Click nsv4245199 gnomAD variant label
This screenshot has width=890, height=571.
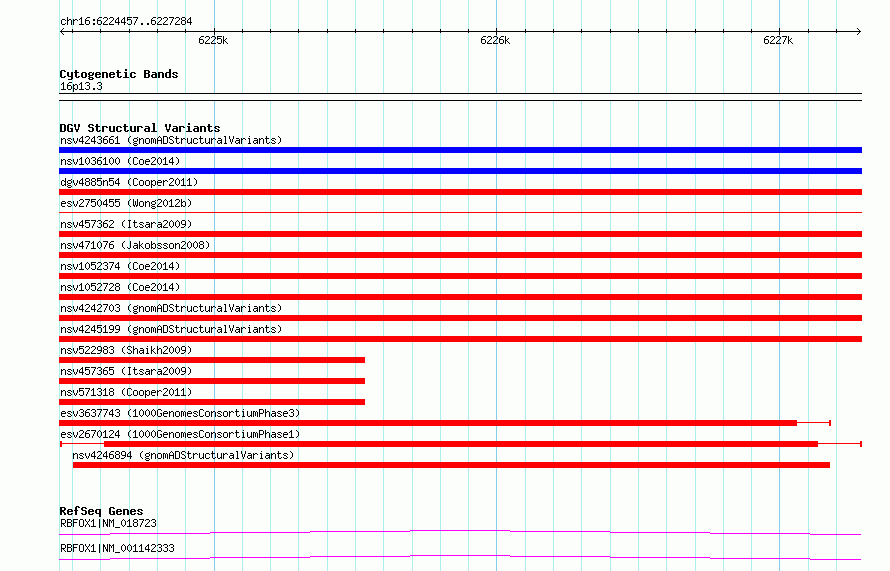click(x=171, y=329)
